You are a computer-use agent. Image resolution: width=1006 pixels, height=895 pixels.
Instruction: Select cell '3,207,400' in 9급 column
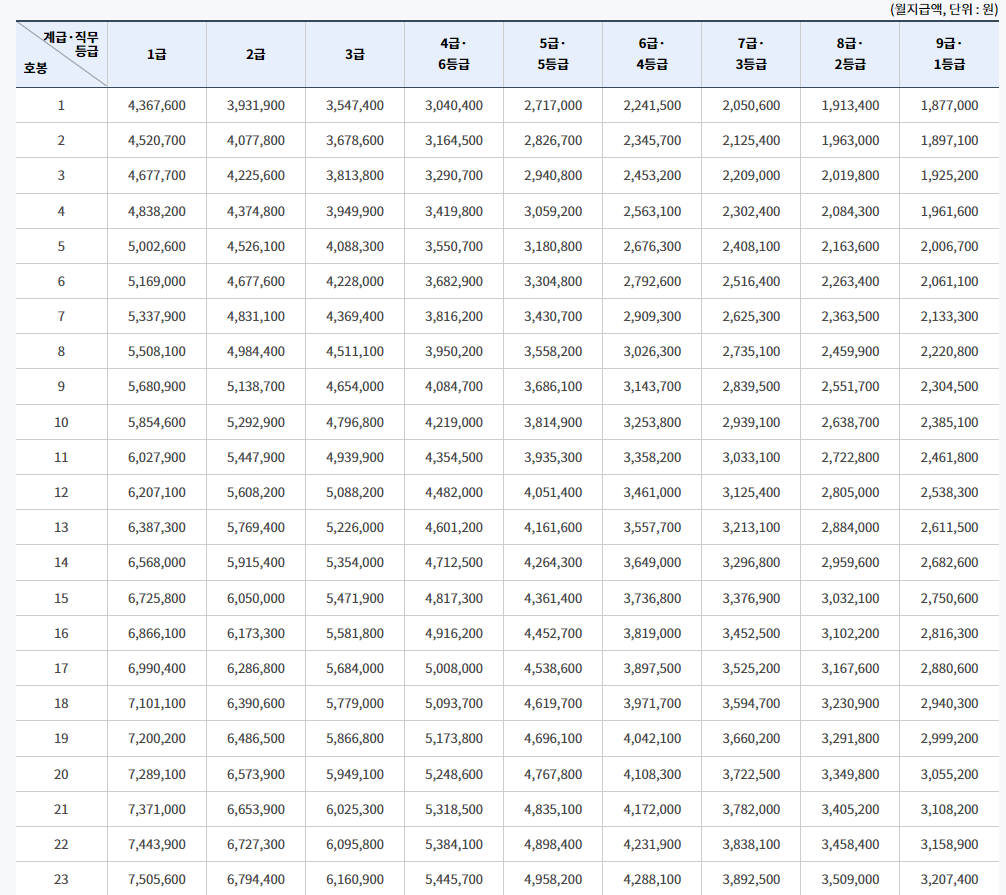tap(950, 879)
